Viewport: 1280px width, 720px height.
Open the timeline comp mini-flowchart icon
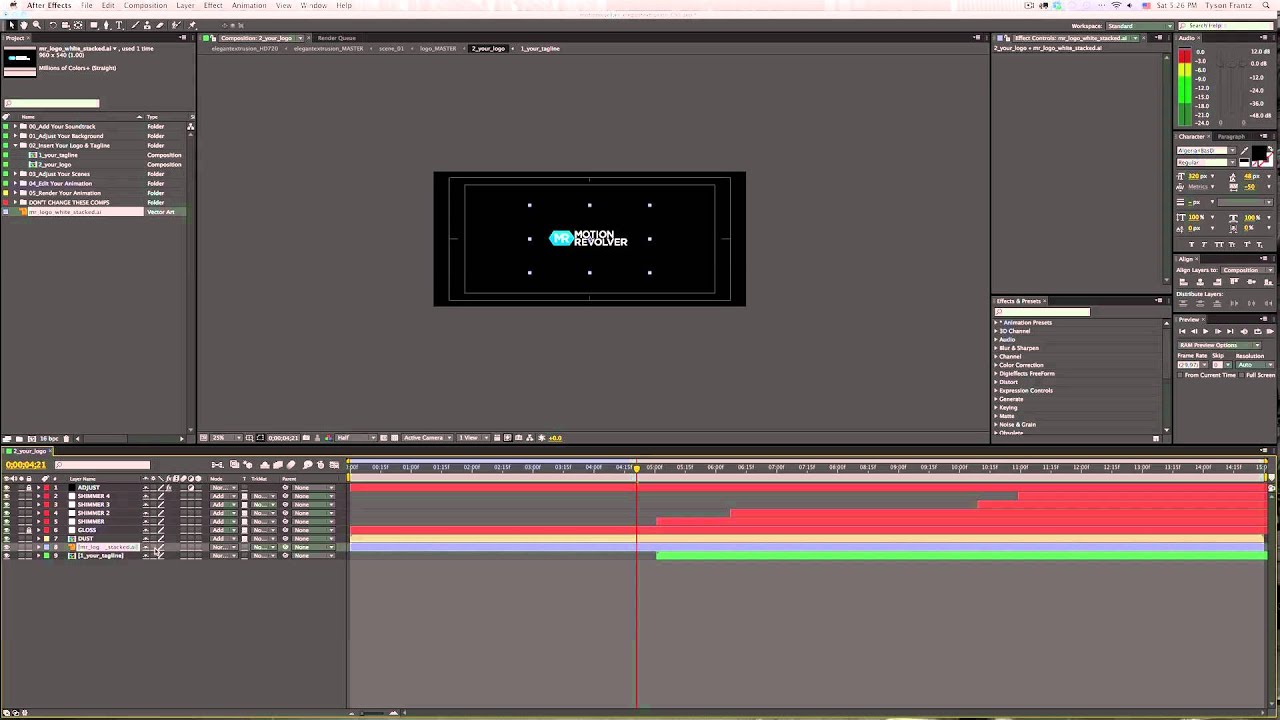[217, 465]
